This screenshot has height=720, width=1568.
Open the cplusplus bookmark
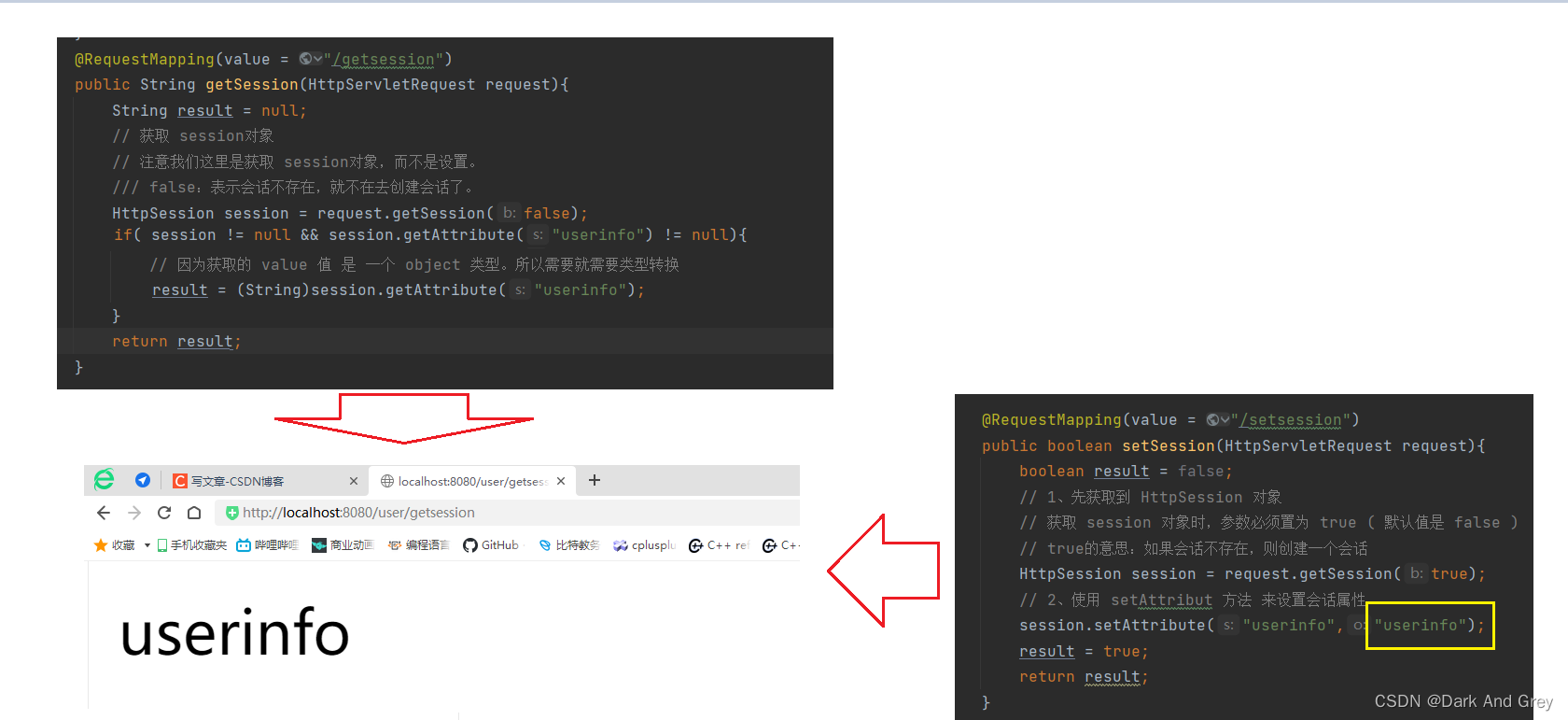[x=644, y=545]
